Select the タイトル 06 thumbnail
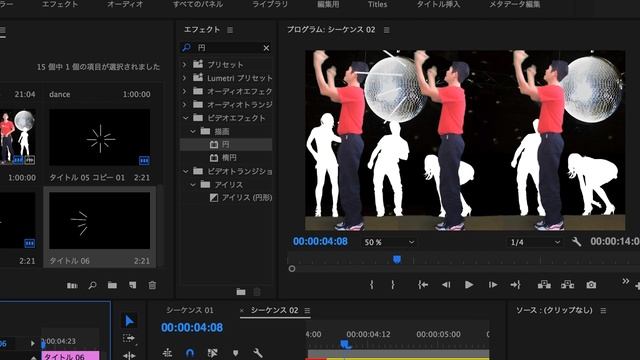The height and width of the screenshot is (360, 640). (x=99, y=220)
